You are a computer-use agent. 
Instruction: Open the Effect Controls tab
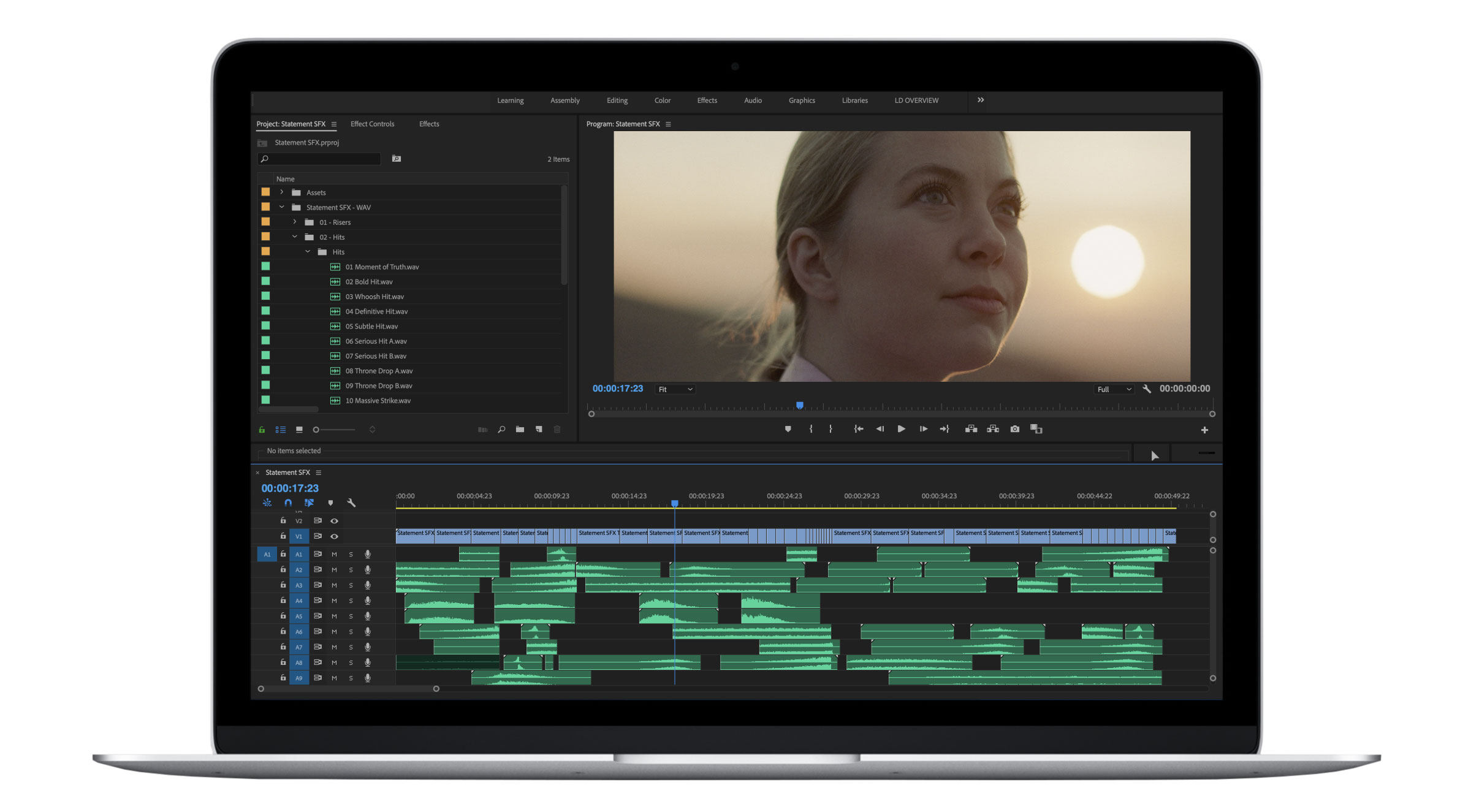(372, 124)
